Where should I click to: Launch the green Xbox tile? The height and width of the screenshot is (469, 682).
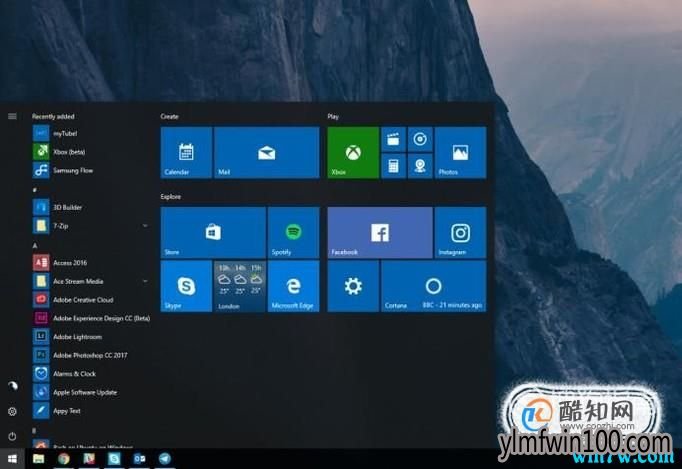[353, 152]
